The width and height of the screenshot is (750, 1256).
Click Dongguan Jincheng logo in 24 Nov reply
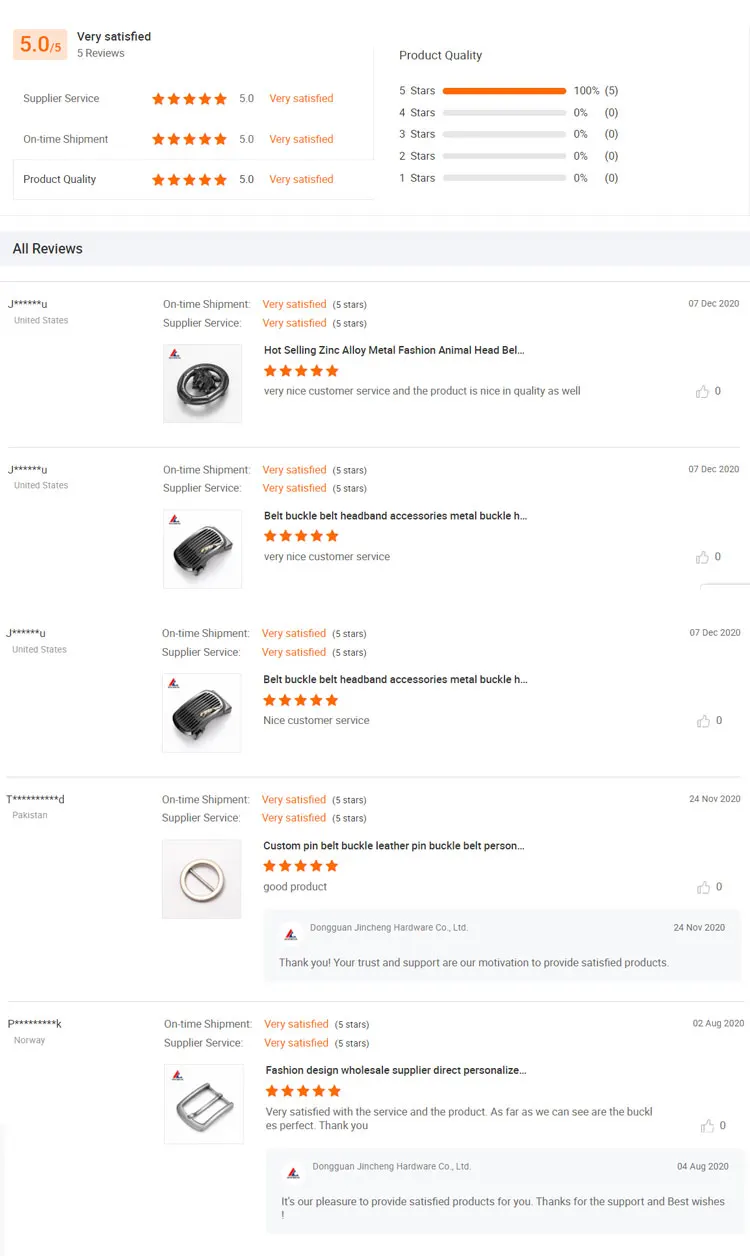[291, 934]
